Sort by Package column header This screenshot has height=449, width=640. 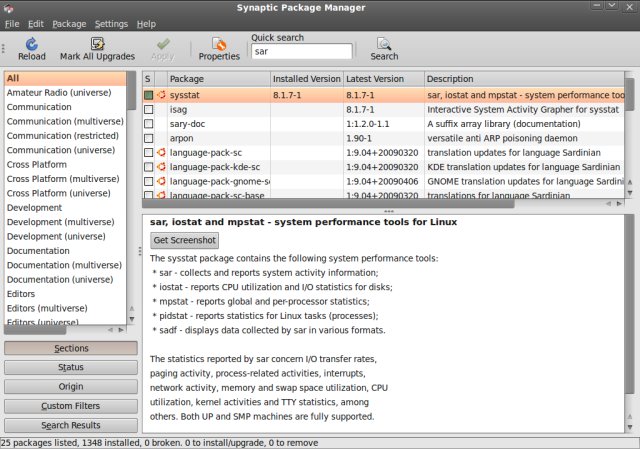point(219,79)
